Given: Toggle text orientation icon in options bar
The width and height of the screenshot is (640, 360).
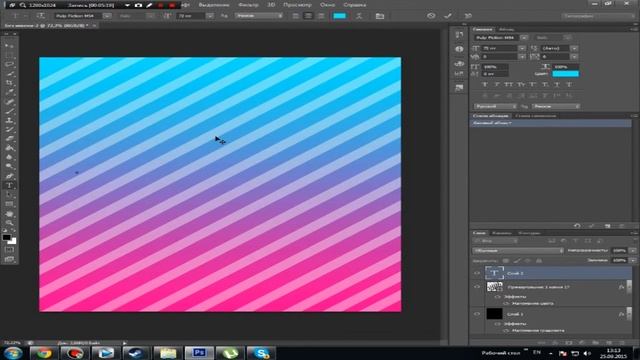Looking at the screenshot, I should tap(41, 16).
